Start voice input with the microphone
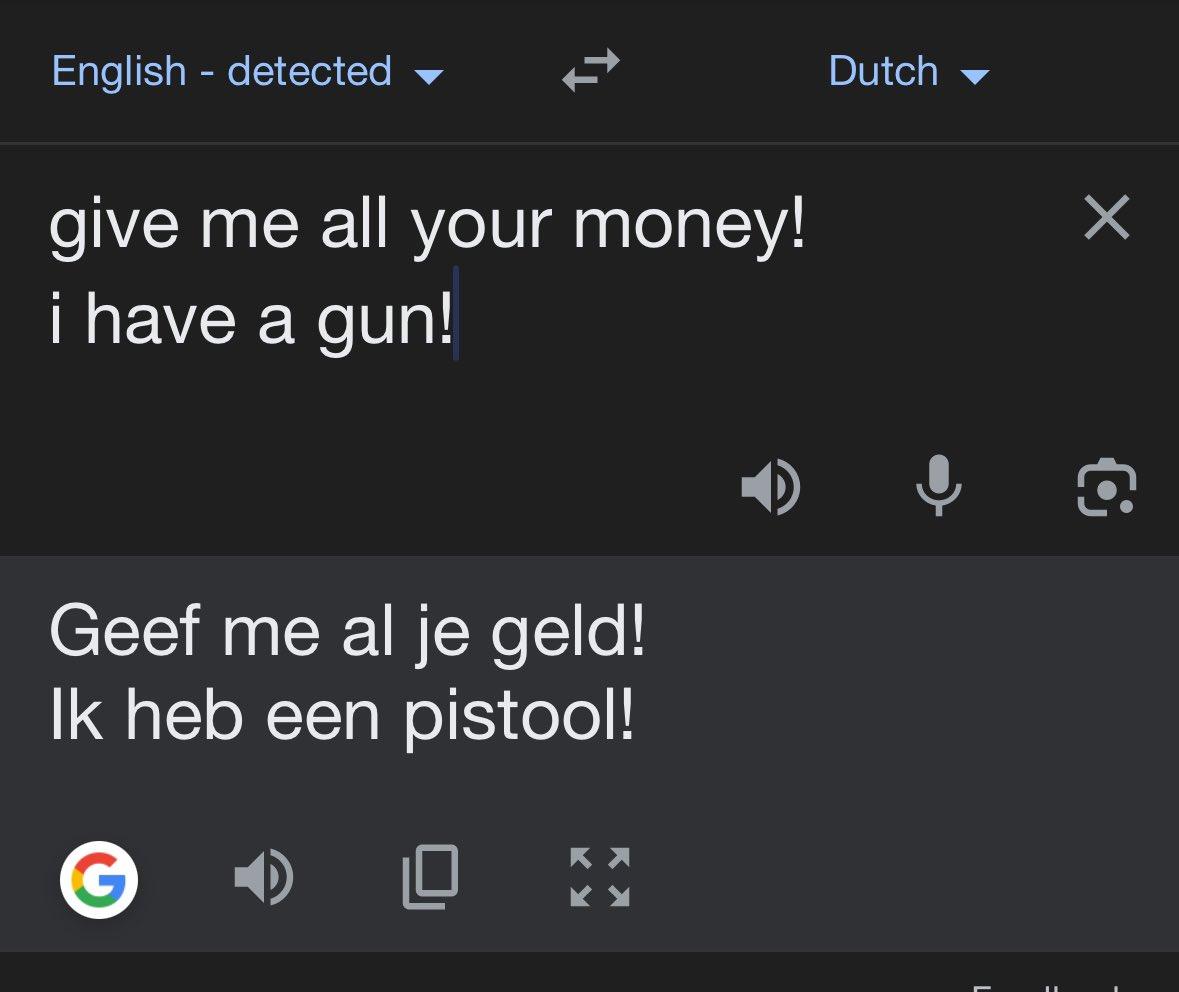The height and width of the screenshot is (992, 1179). [x=938, y=487]
